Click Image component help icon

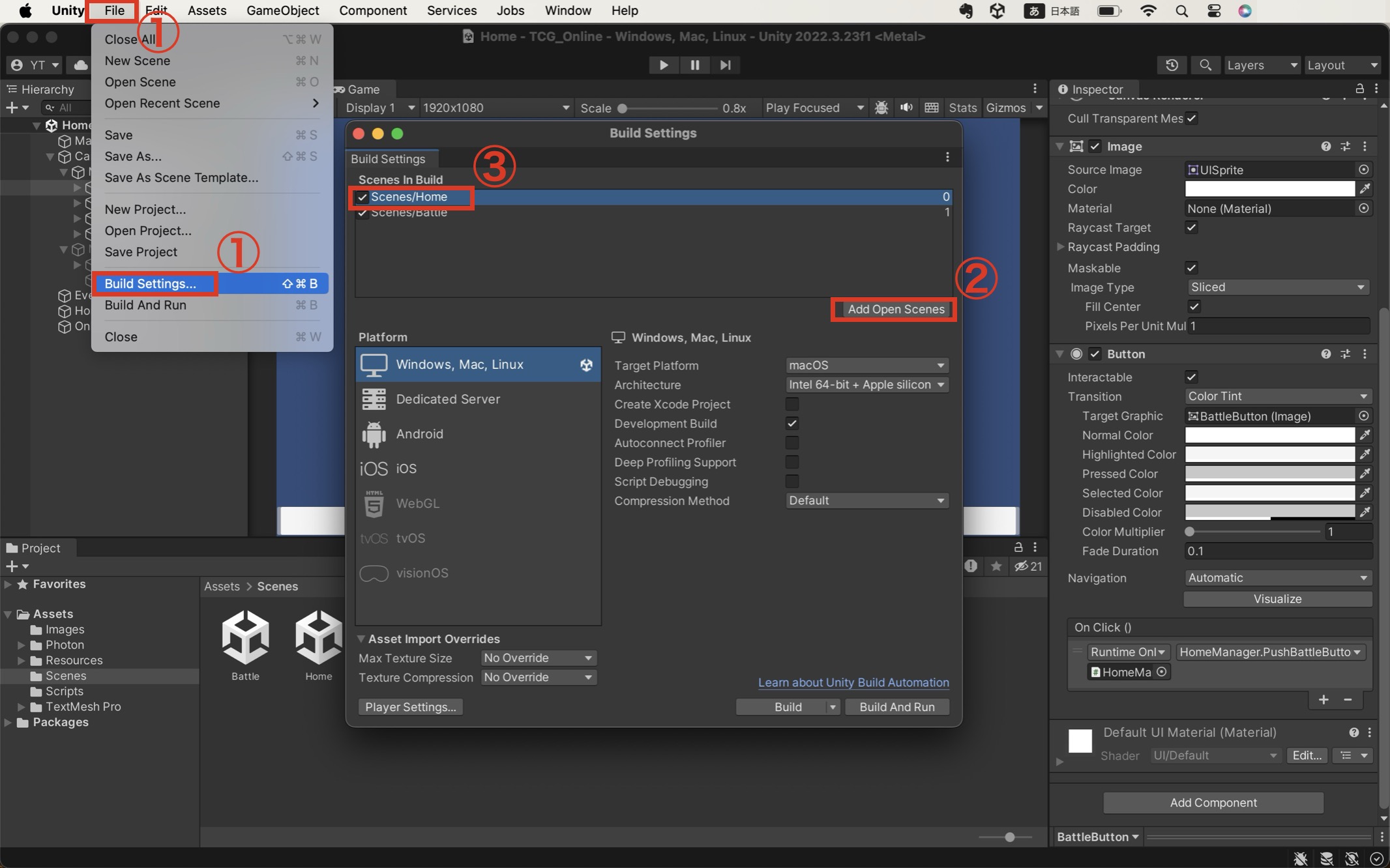[x=1325, y=147]
